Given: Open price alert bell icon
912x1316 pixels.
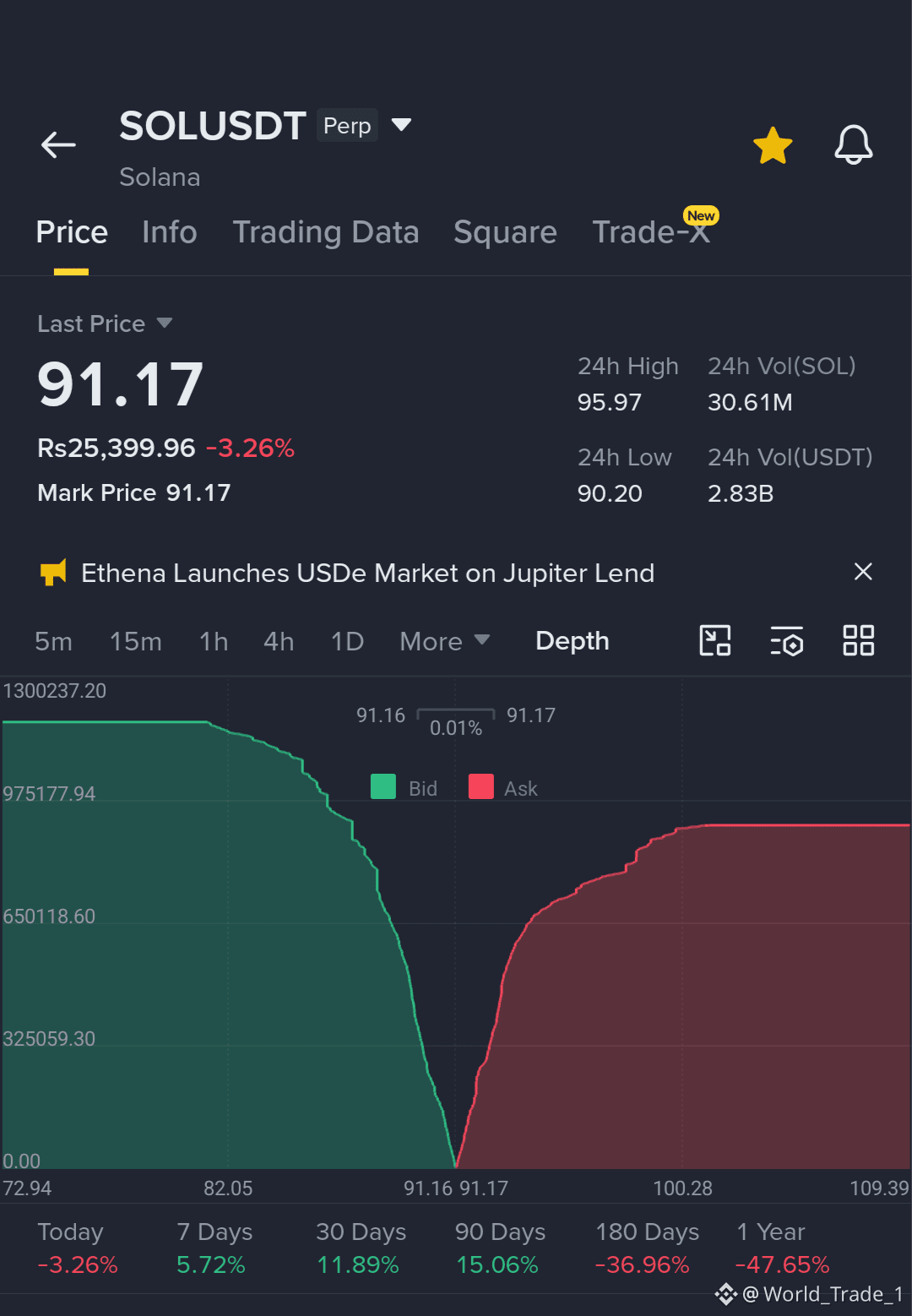Looking at the screenshot, I should [854, 144].
